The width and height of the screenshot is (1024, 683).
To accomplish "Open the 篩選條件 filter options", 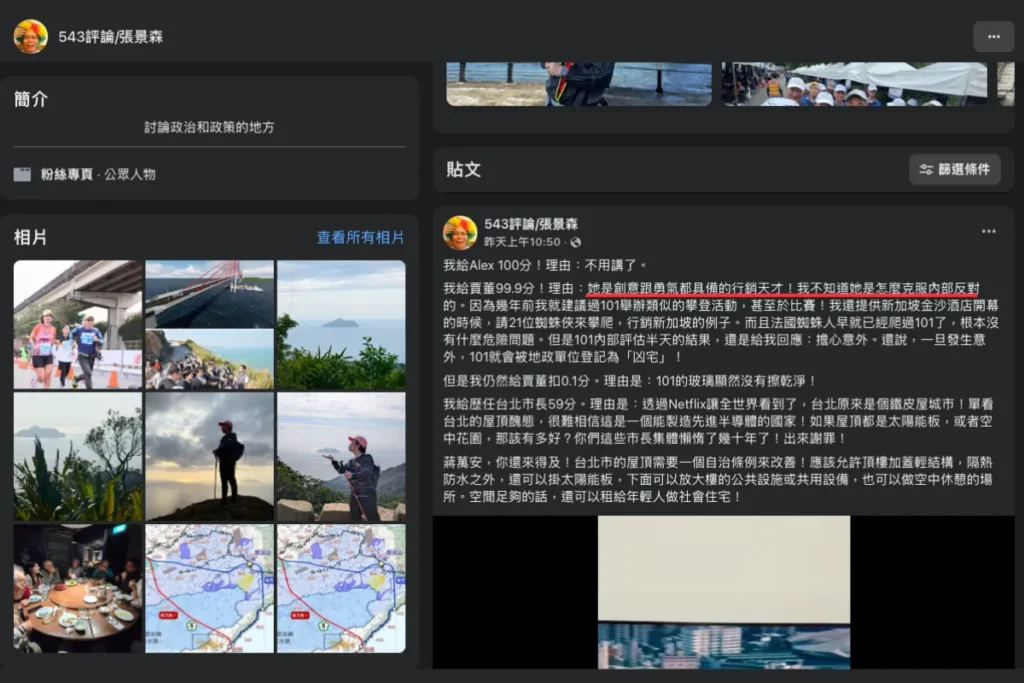I will point(955,170).
